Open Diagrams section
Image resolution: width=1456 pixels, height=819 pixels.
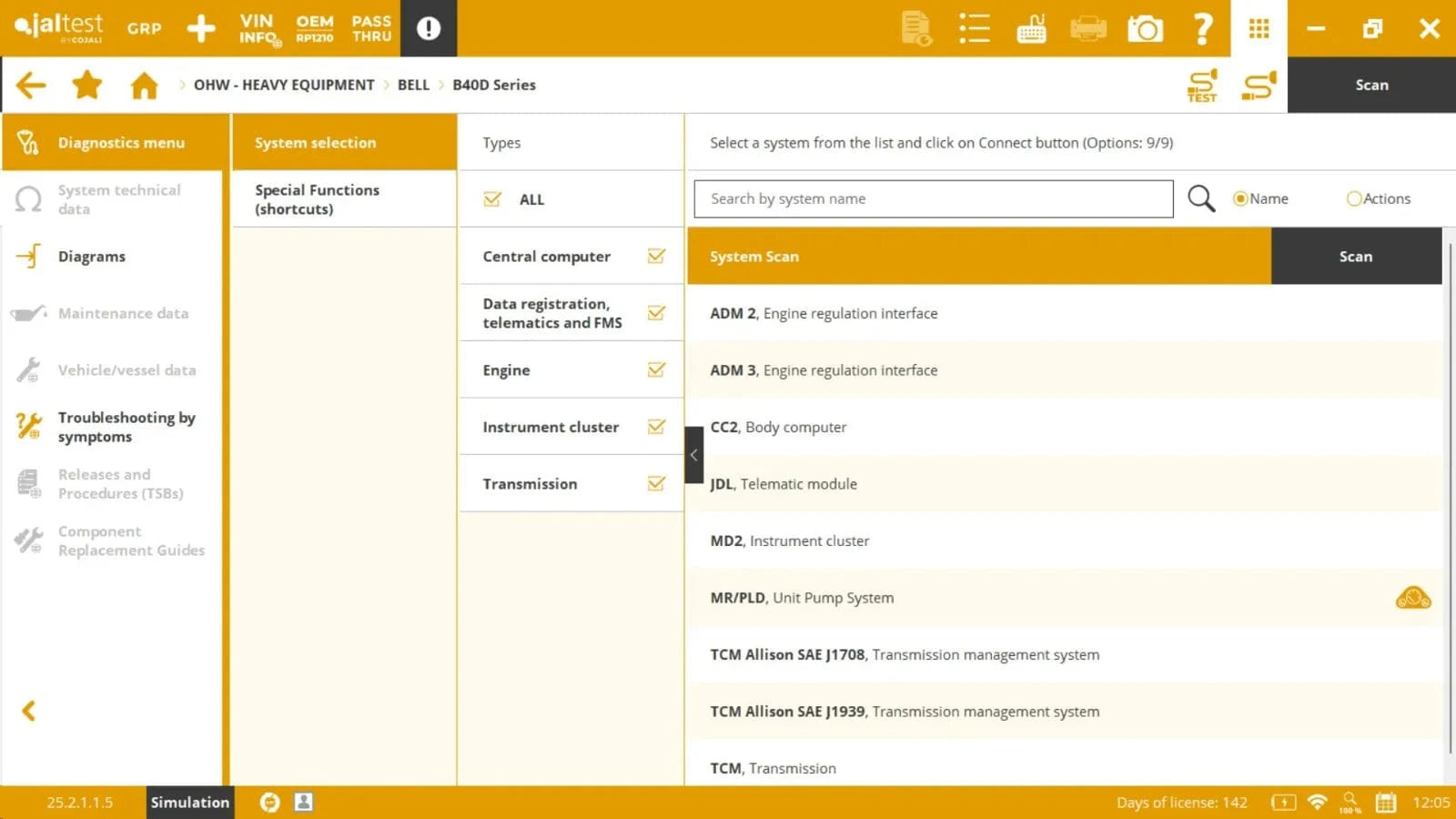coord(112,256)
